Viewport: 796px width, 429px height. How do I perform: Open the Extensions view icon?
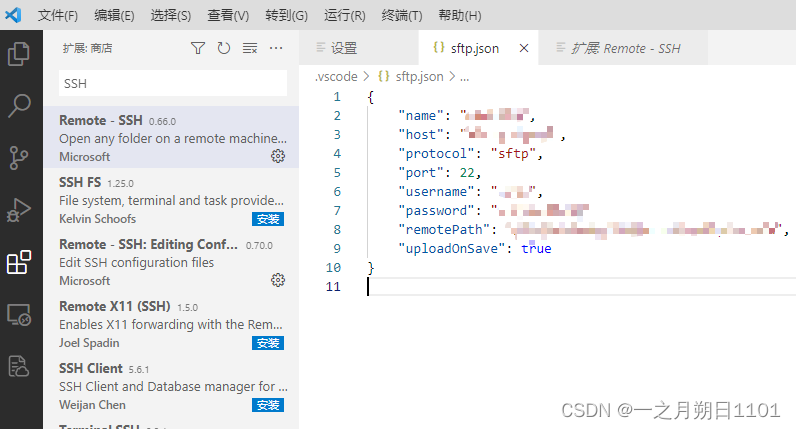coord(19,262)
